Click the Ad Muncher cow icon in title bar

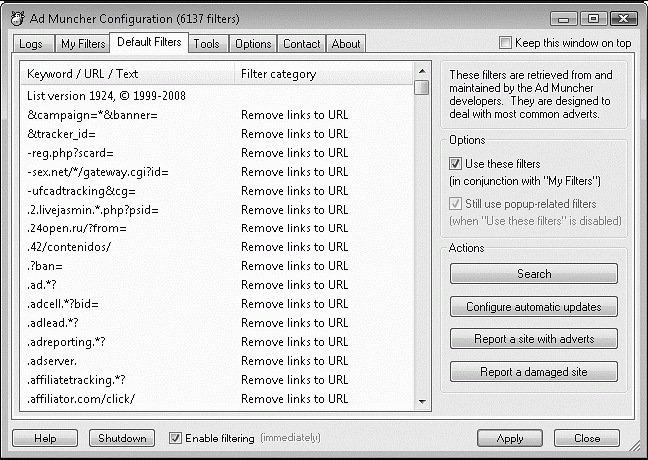(17, 19)
